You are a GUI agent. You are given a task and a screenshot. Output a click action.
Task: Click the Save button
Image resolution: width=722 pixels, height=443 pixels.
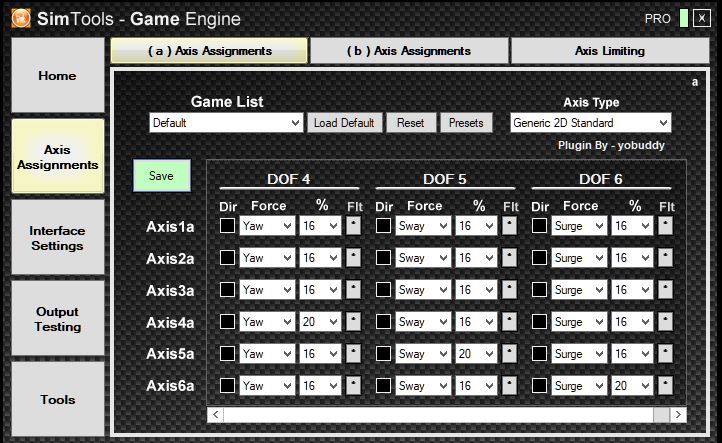click(x=162, y=175)
